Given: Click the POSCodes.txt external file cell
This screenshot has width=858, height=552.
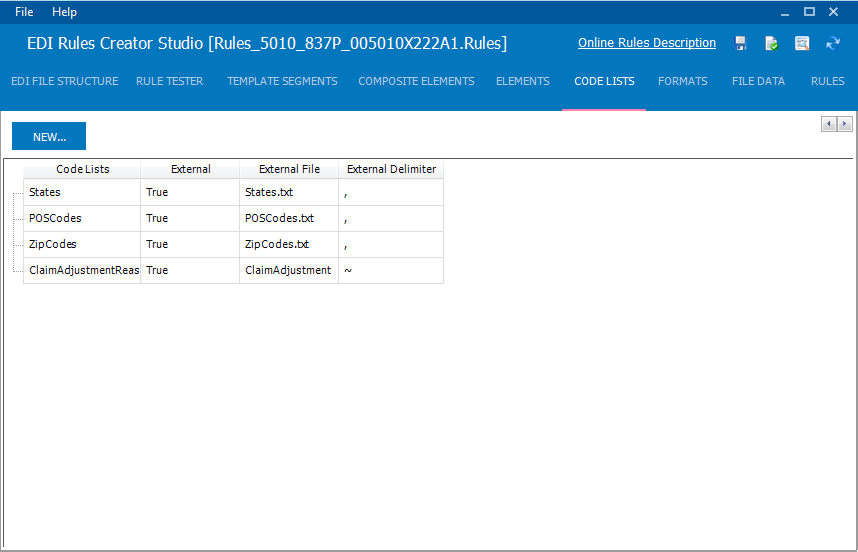Looking at the screenshot, I should point(289,218).
